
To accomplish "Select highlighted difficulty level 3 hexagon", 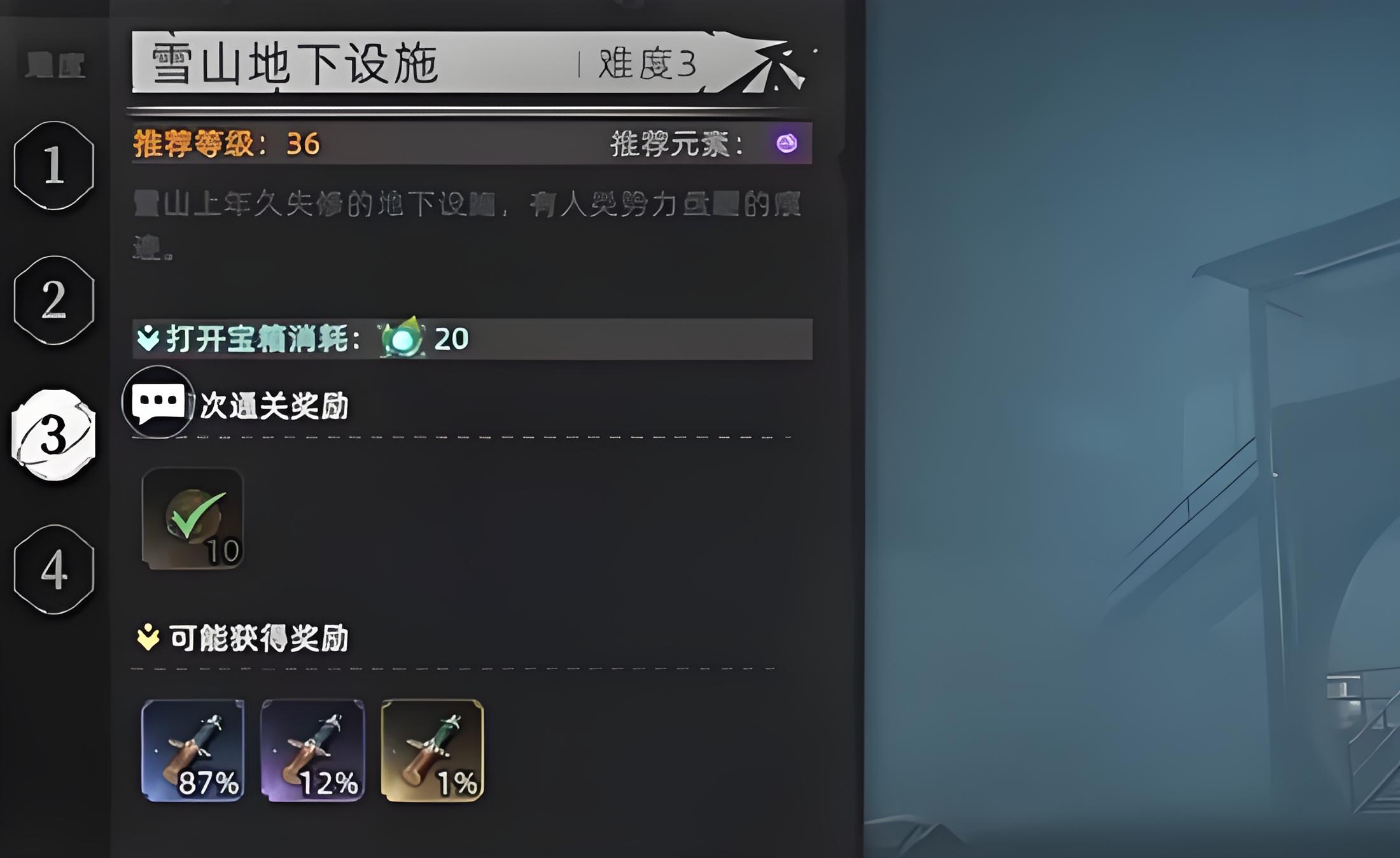I will pyautogui.click(x=54, y=435).
